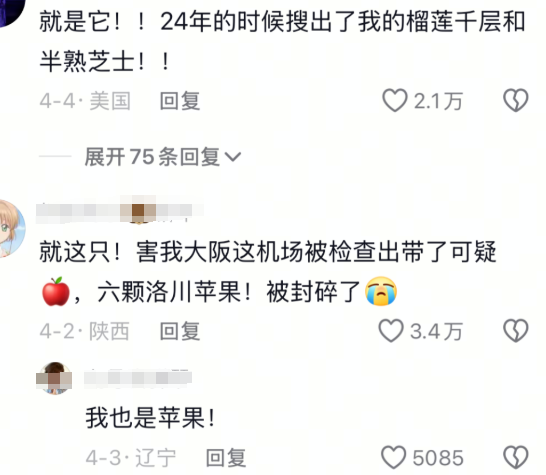Tap the 3.4万 like count

(436, 331)
